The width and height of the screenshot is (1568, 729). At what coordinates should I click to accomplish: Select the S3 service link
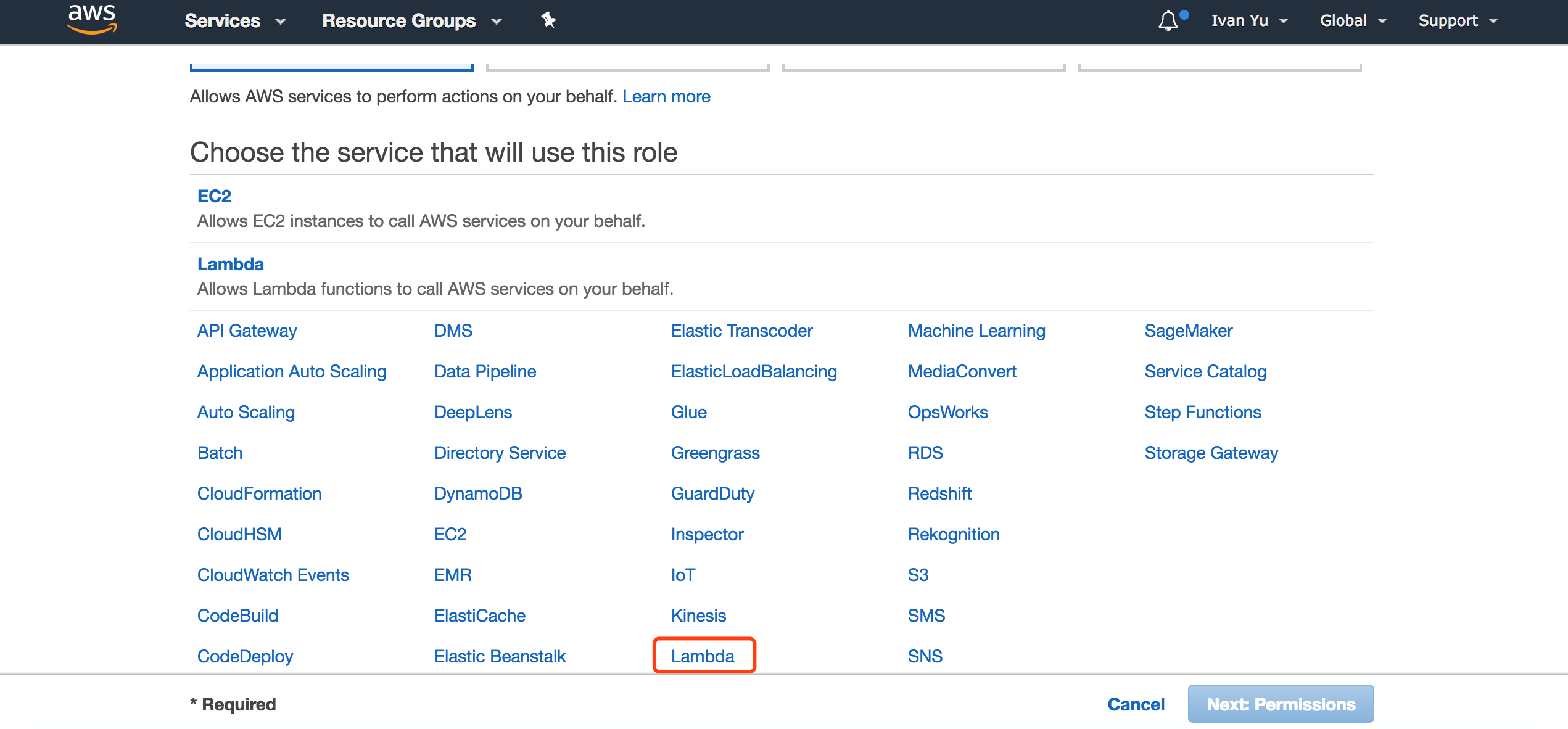pos(918,575)
